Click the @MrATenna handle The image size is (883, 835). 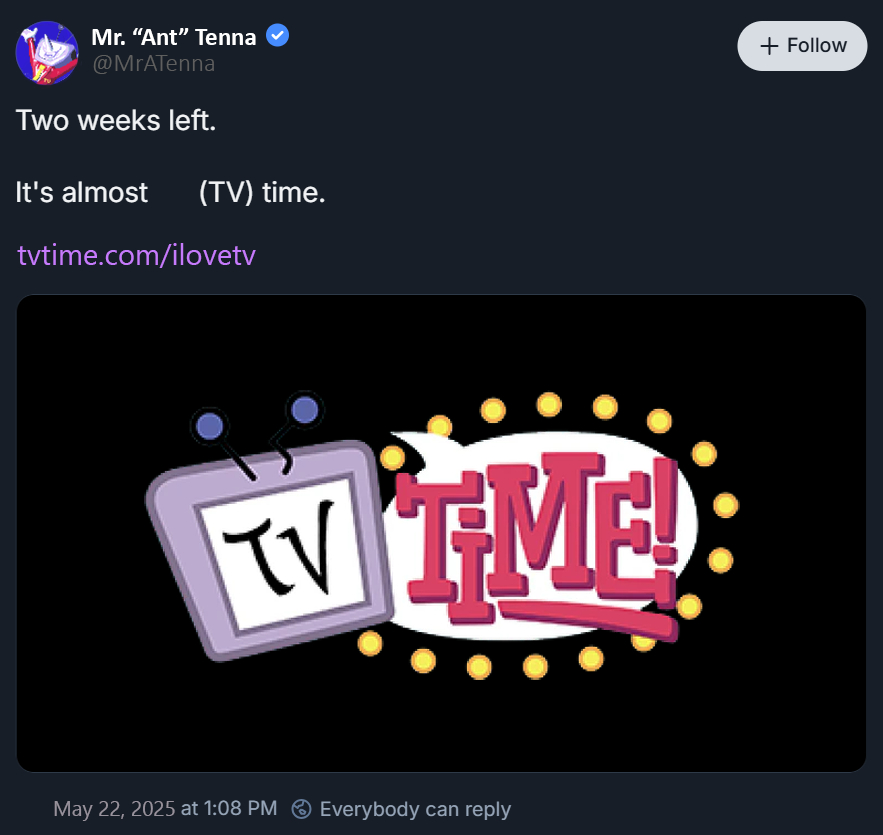(x=153, y=64)
